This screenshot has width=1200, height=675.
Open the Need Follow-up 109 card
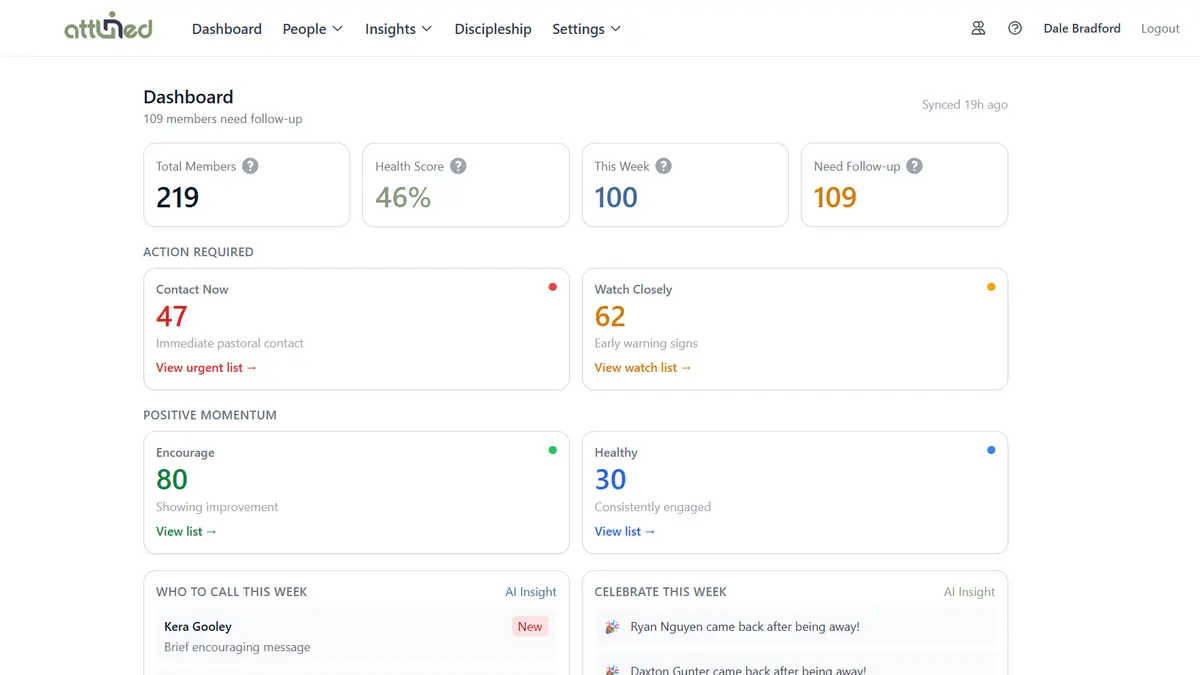click(x=905, y=185)
